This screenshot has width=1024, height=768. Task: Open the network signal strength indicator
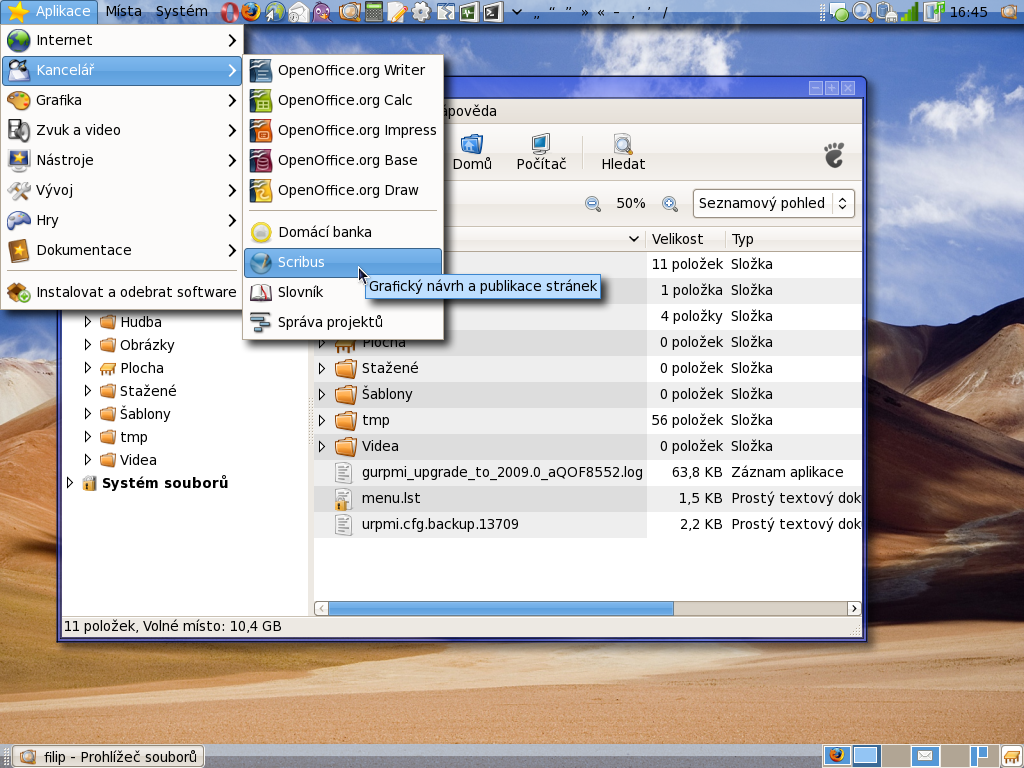[909, 12]
